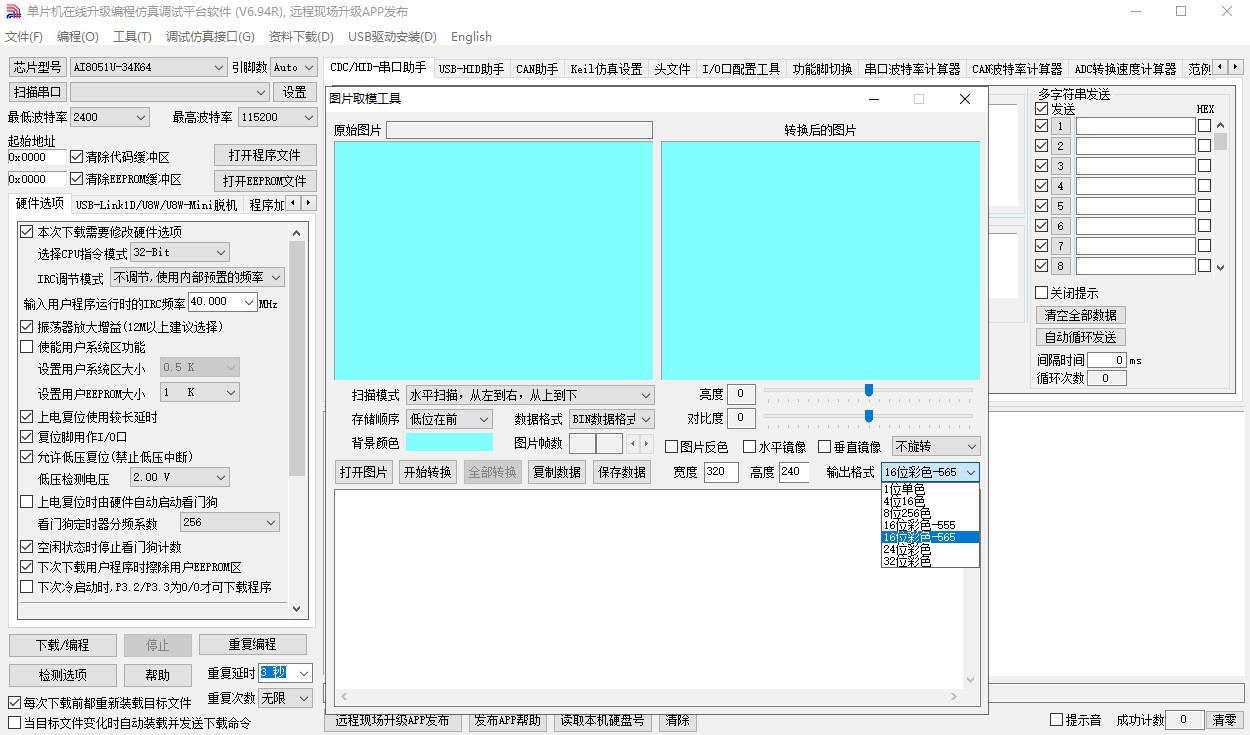This screenshot has height=735, width=1250.
Task: Click 复制数据 button
Action: pos(557,472)
